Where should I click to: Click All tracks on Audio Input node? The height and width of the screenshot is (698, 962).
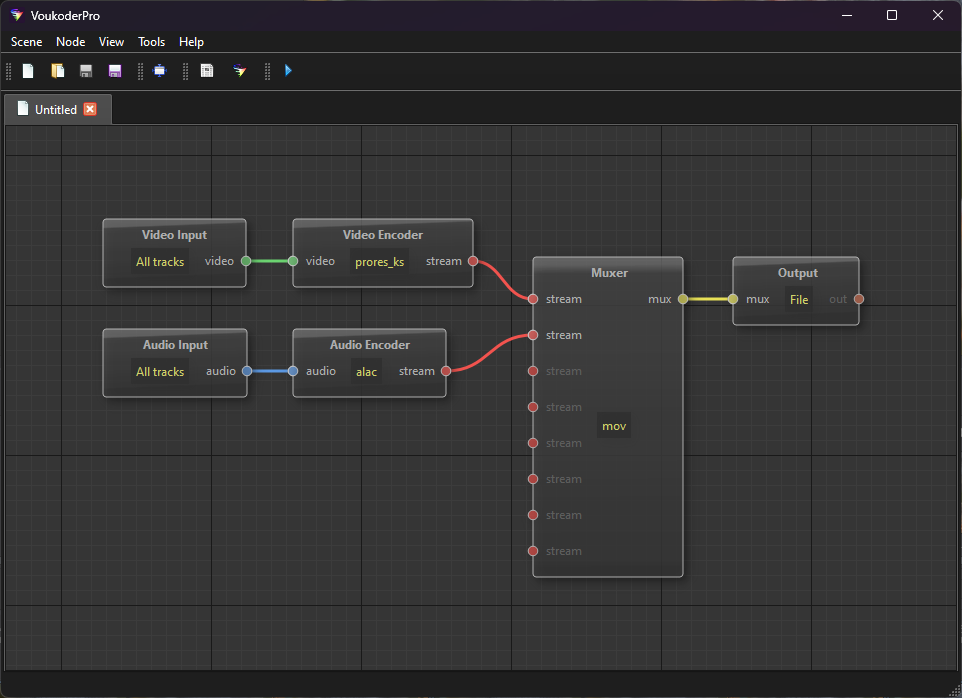click(x=160, y=372)
